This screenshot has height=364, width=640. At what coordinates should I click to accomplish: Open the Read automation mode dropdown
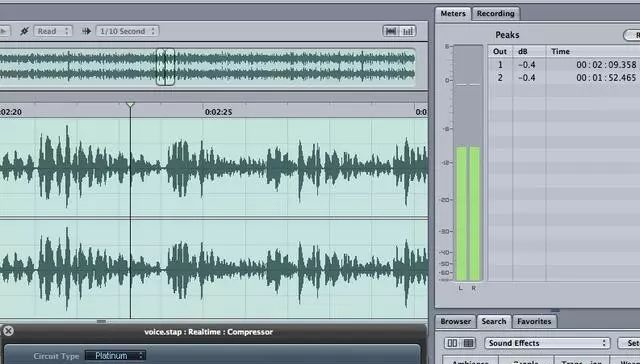[x=53, y=31]
